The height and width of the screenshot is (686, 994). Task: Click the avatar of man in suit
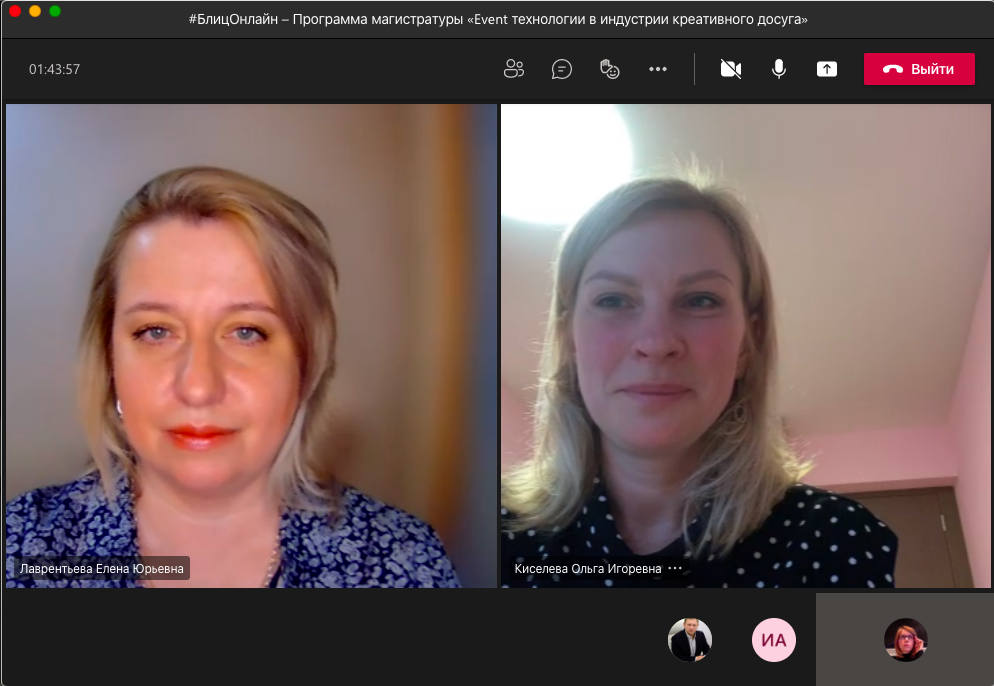tap(690, 640)
